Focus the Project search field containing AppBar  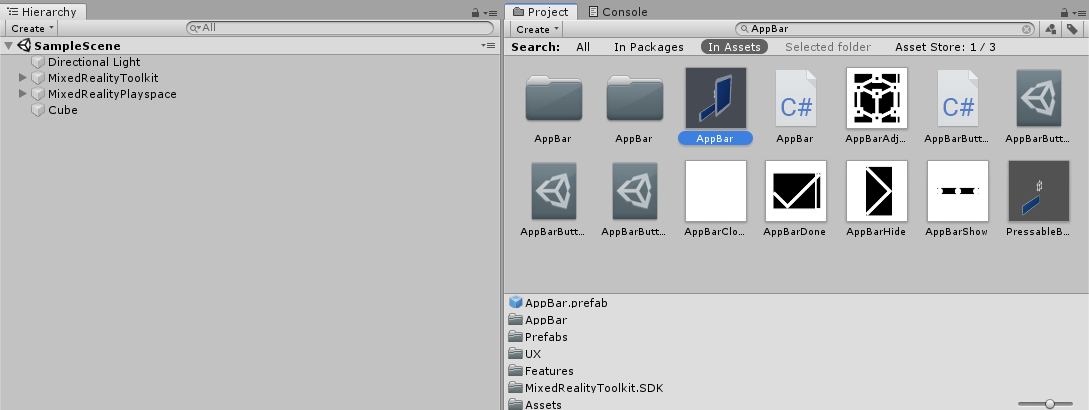point(886,29)
